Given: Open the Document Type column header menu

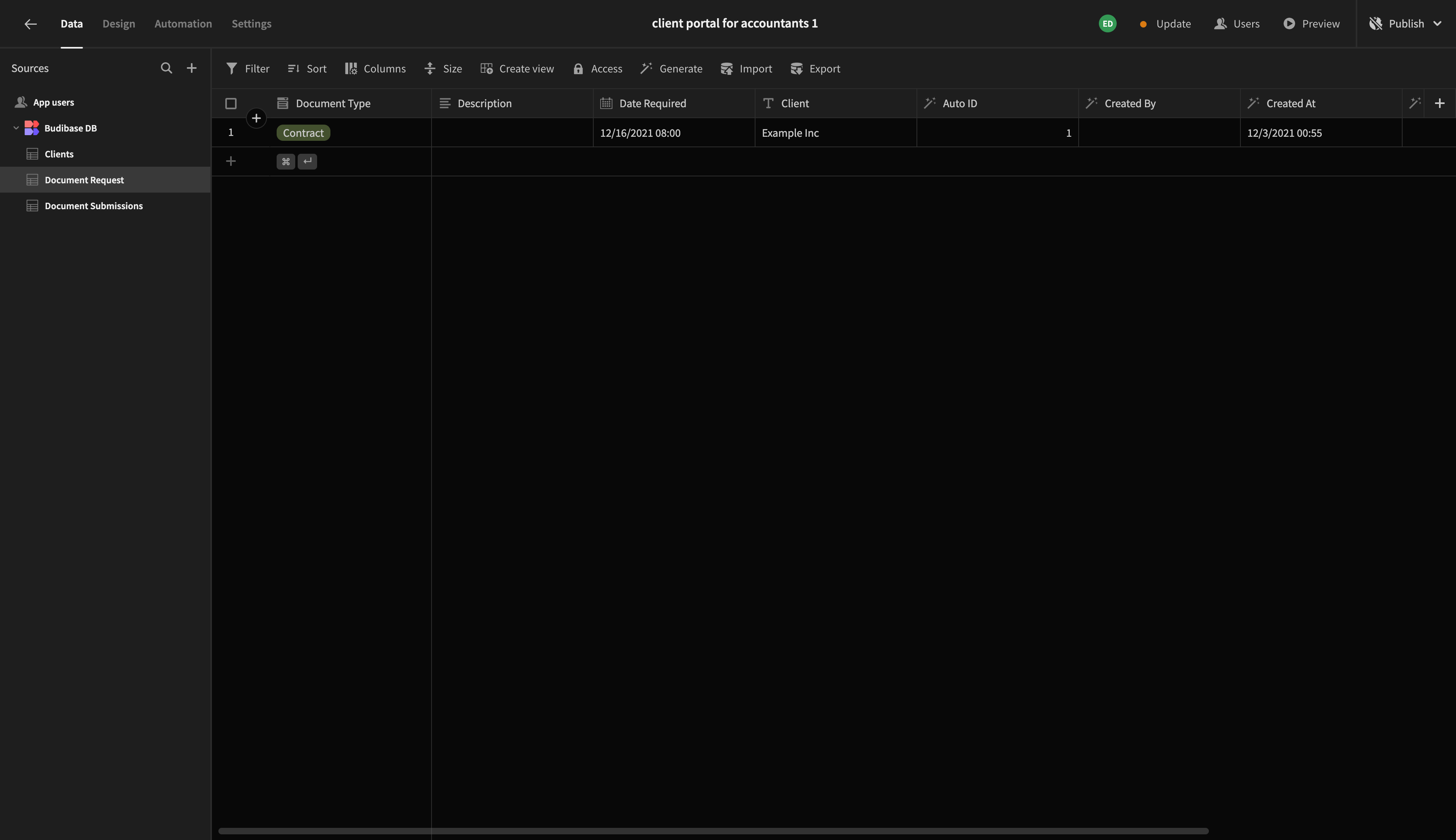Looking at the screenshot, I should [x=333, y=103].
